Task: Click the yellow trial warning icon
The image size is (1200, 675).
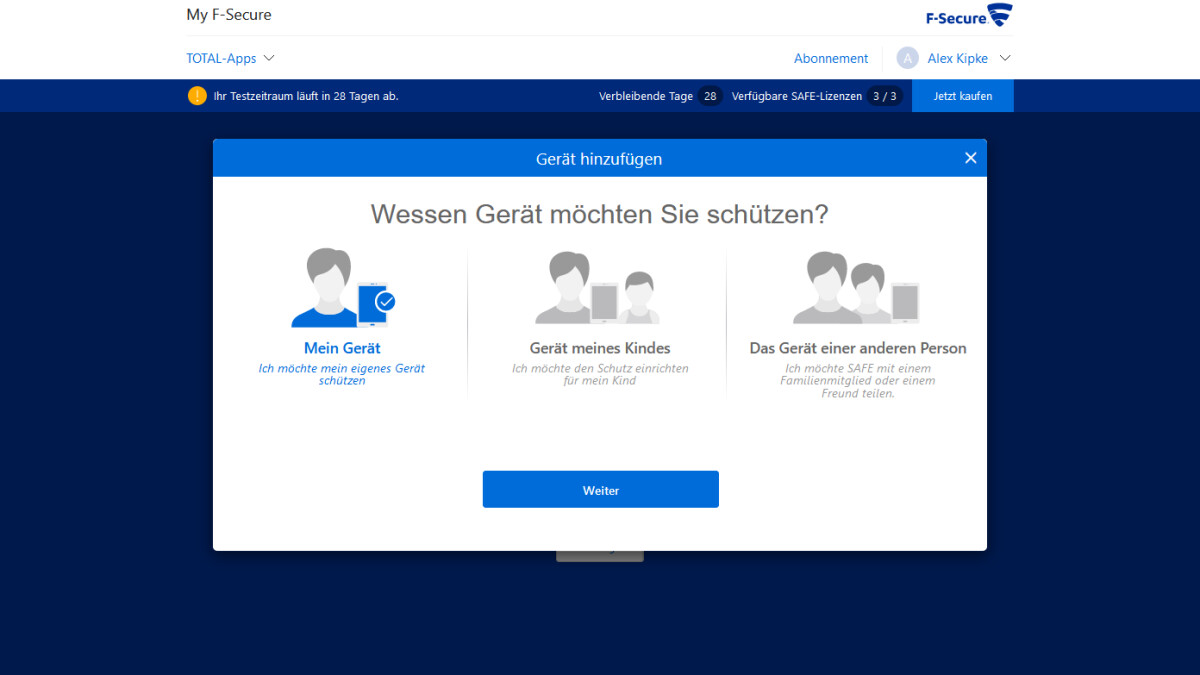Action: [197, 96]
